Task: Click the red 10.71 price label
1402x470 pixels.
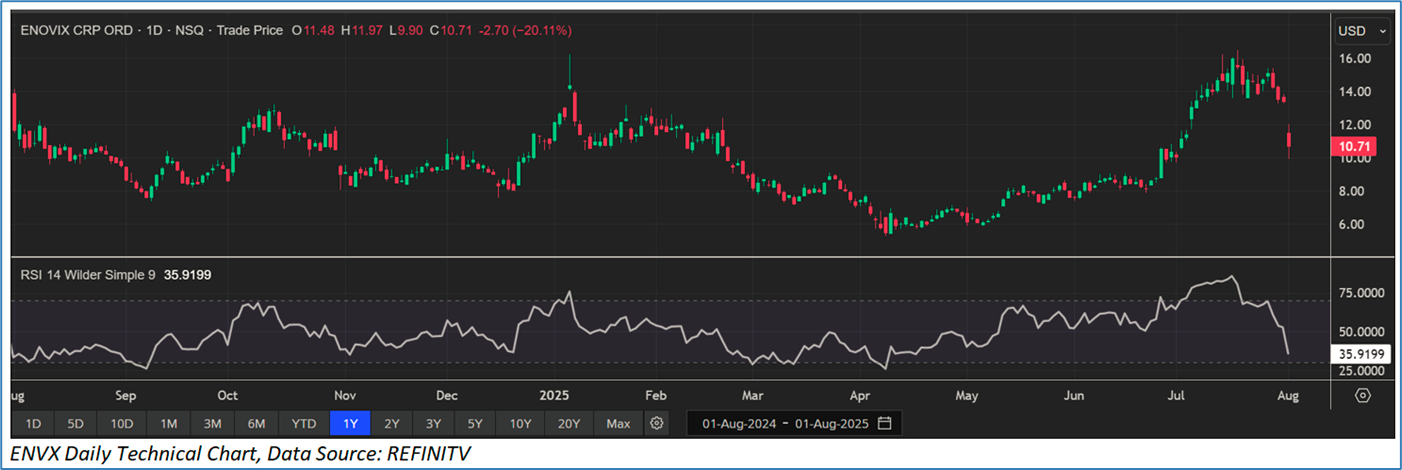Action: coord(1356,147)
